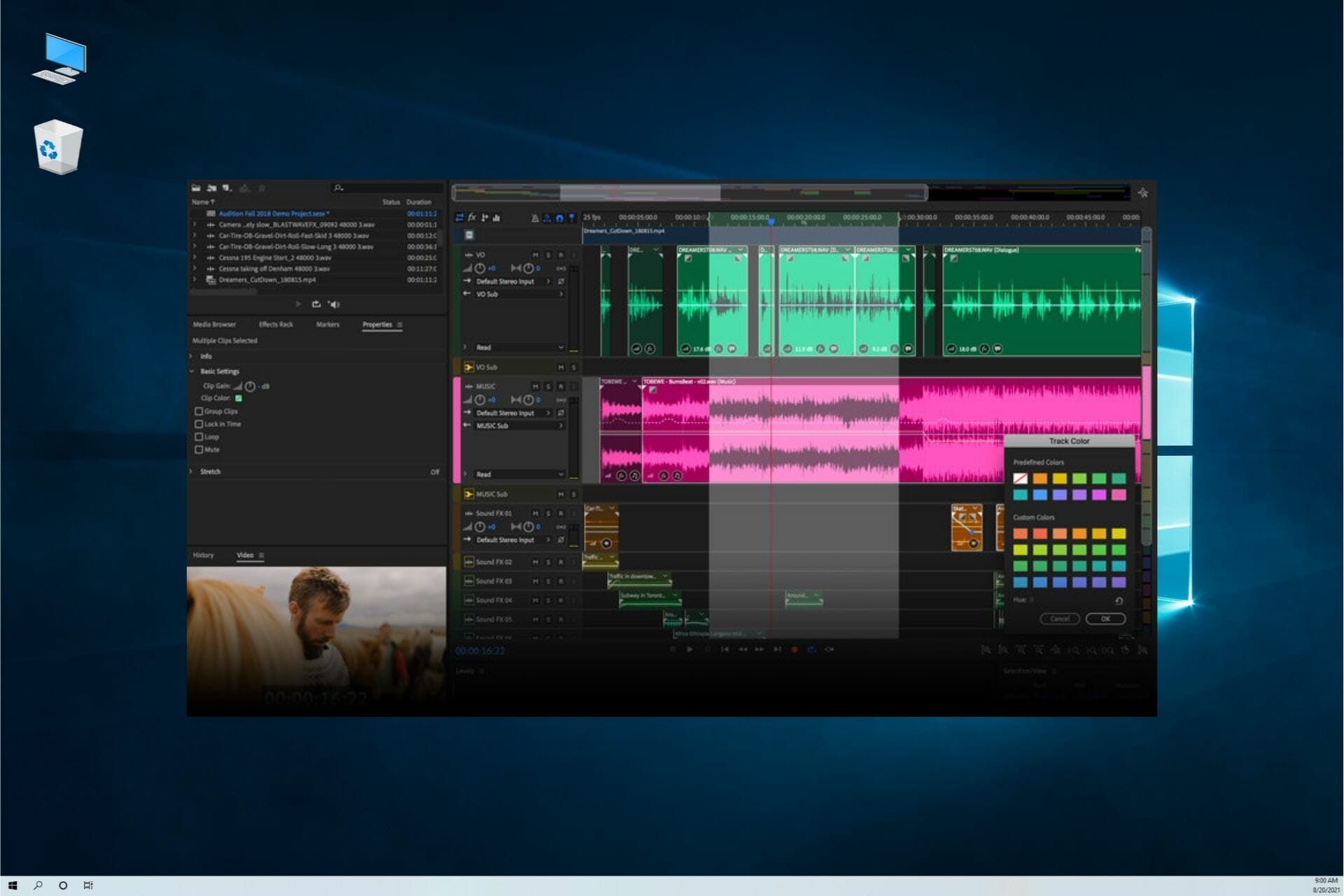
Task: Open Task View on the taskbar
Action: coord(88,885)
